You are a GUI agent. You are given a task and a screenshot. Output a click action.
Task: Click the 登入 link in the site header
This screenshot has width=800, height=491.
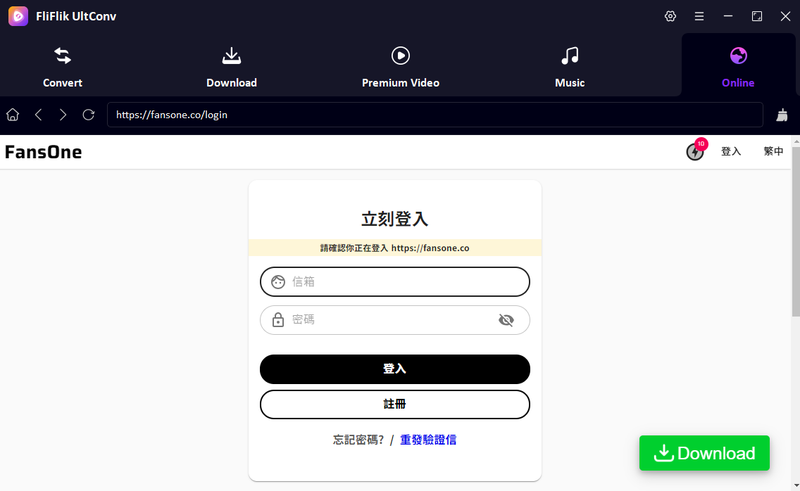[731, 151]
